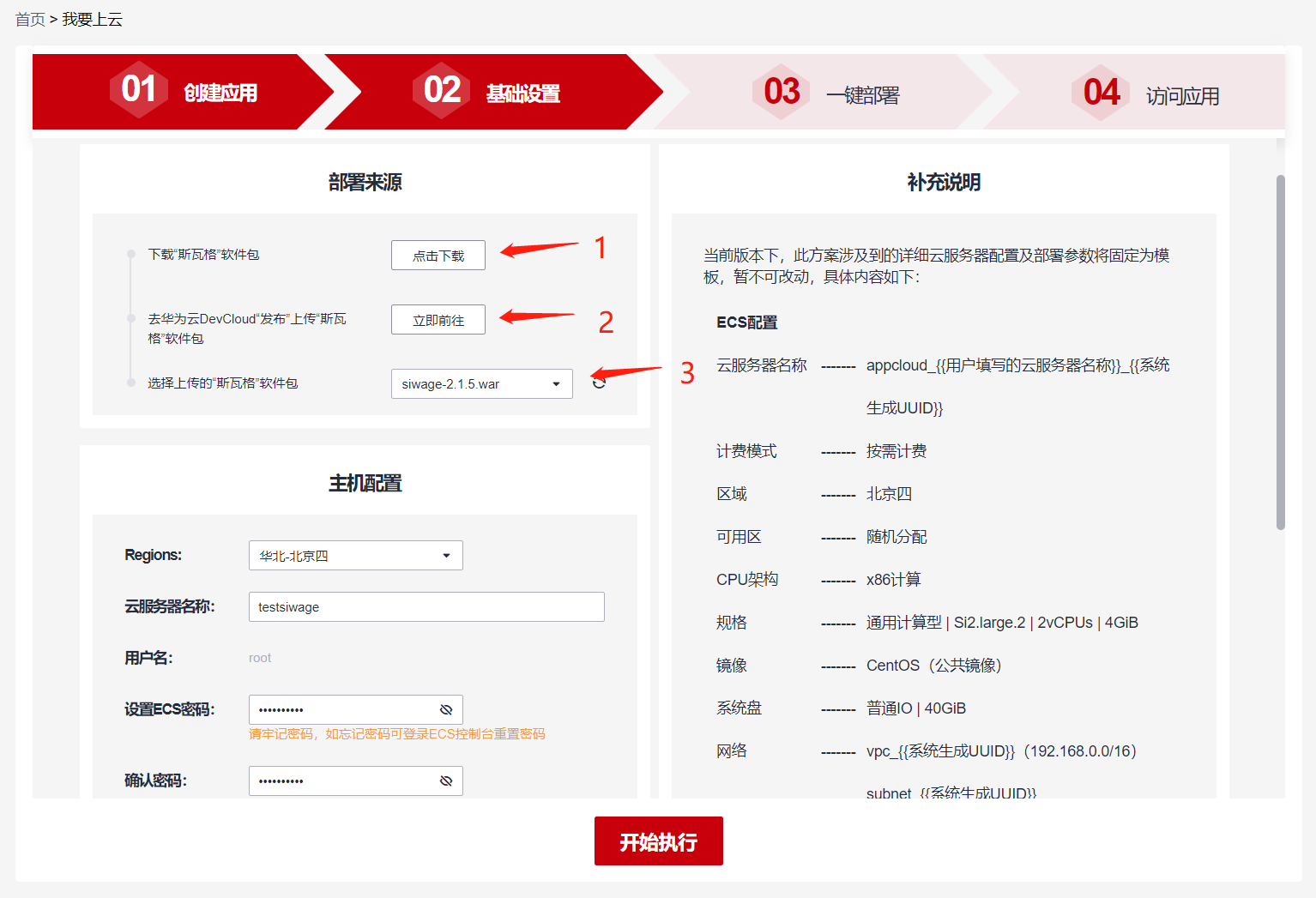Click the 我要上云 breadcrumb

point(93,19)
